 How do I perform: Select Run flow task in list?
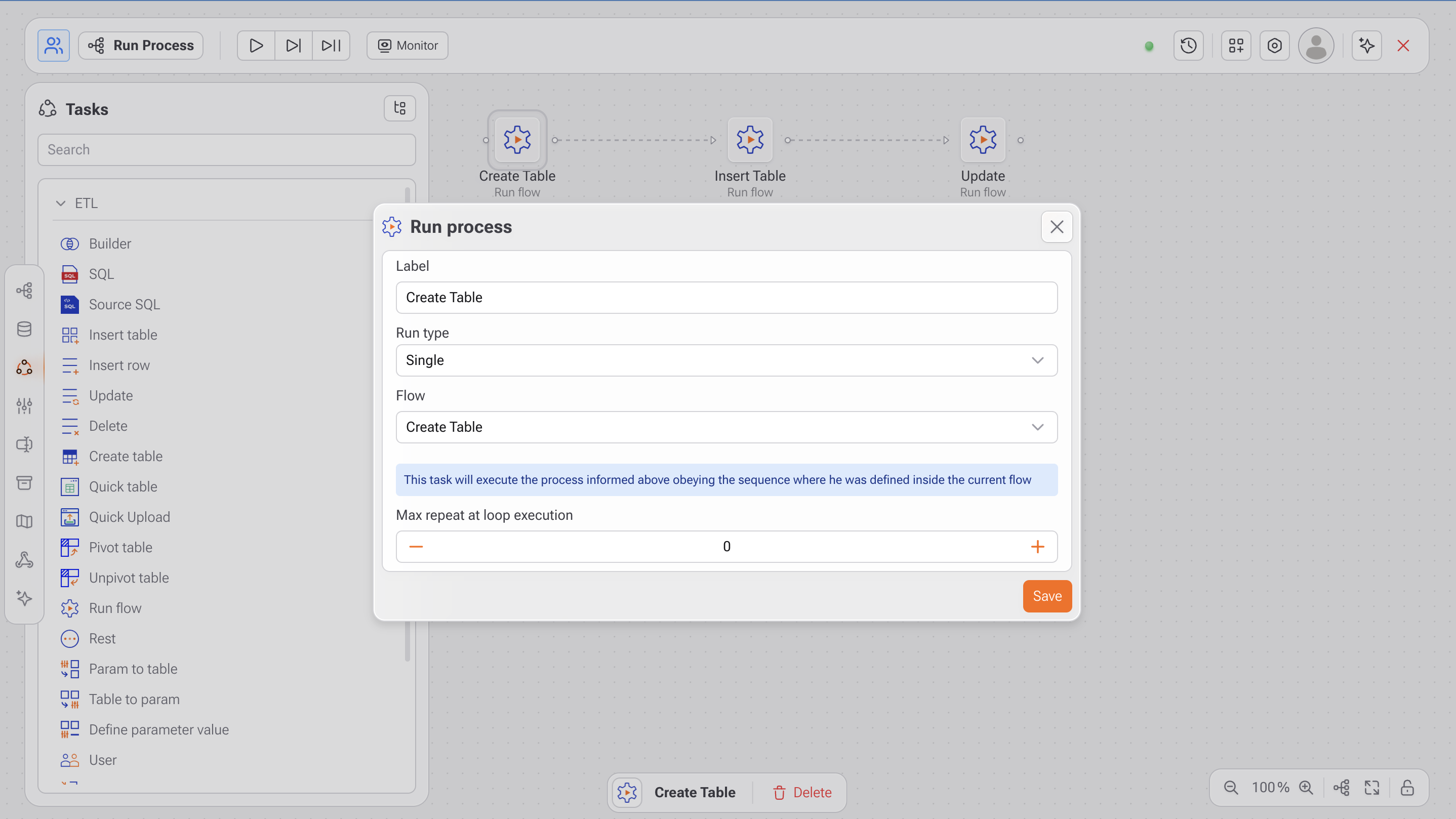[115, 608]
